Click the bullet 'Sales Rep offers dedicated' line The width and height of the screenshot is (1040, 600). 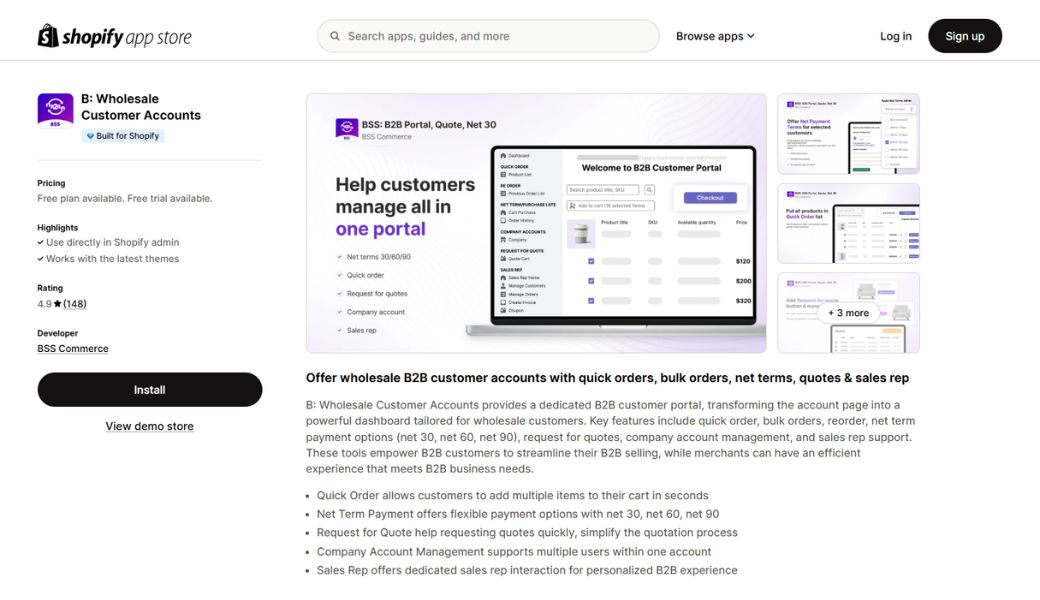click(x=527, y=570)
